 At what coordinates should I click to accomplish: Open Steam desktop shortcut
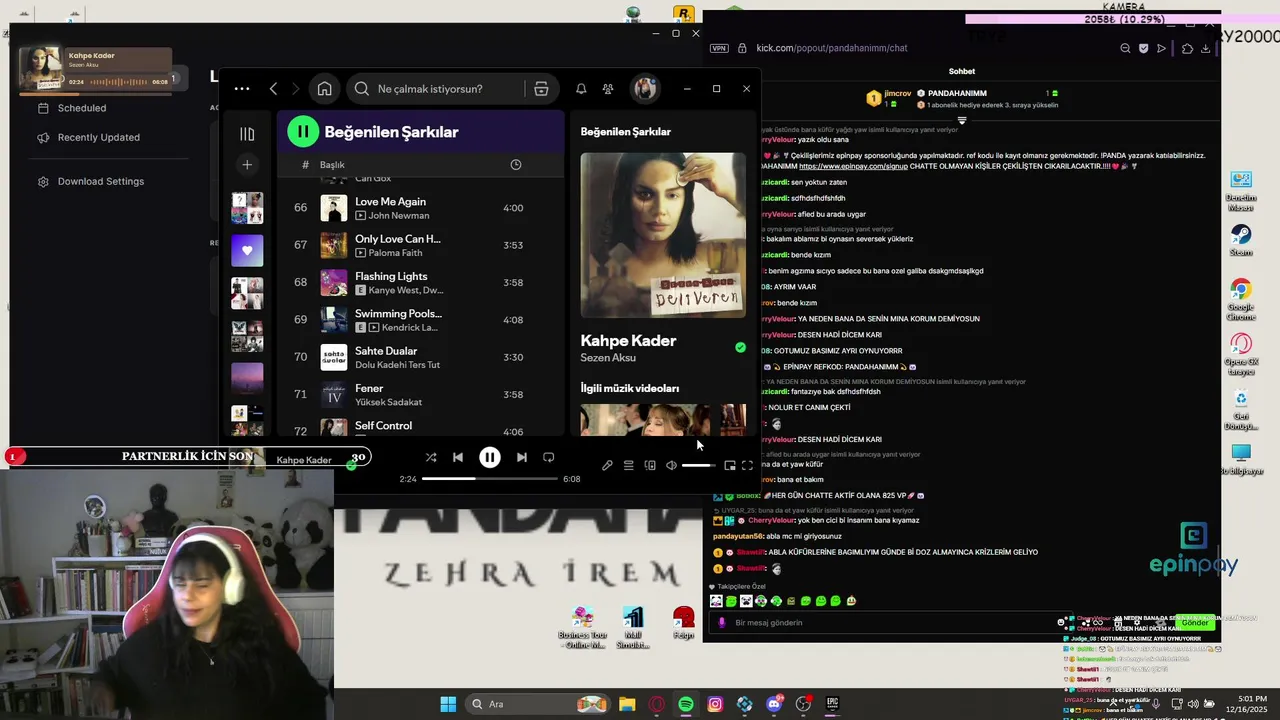point(1241,240)
